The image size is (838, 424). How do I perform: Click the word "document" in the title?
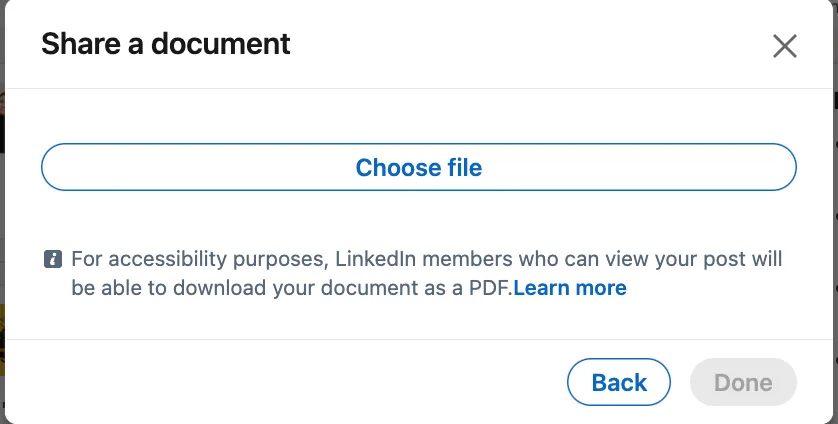pyautogui.click(x=221, y=44)
